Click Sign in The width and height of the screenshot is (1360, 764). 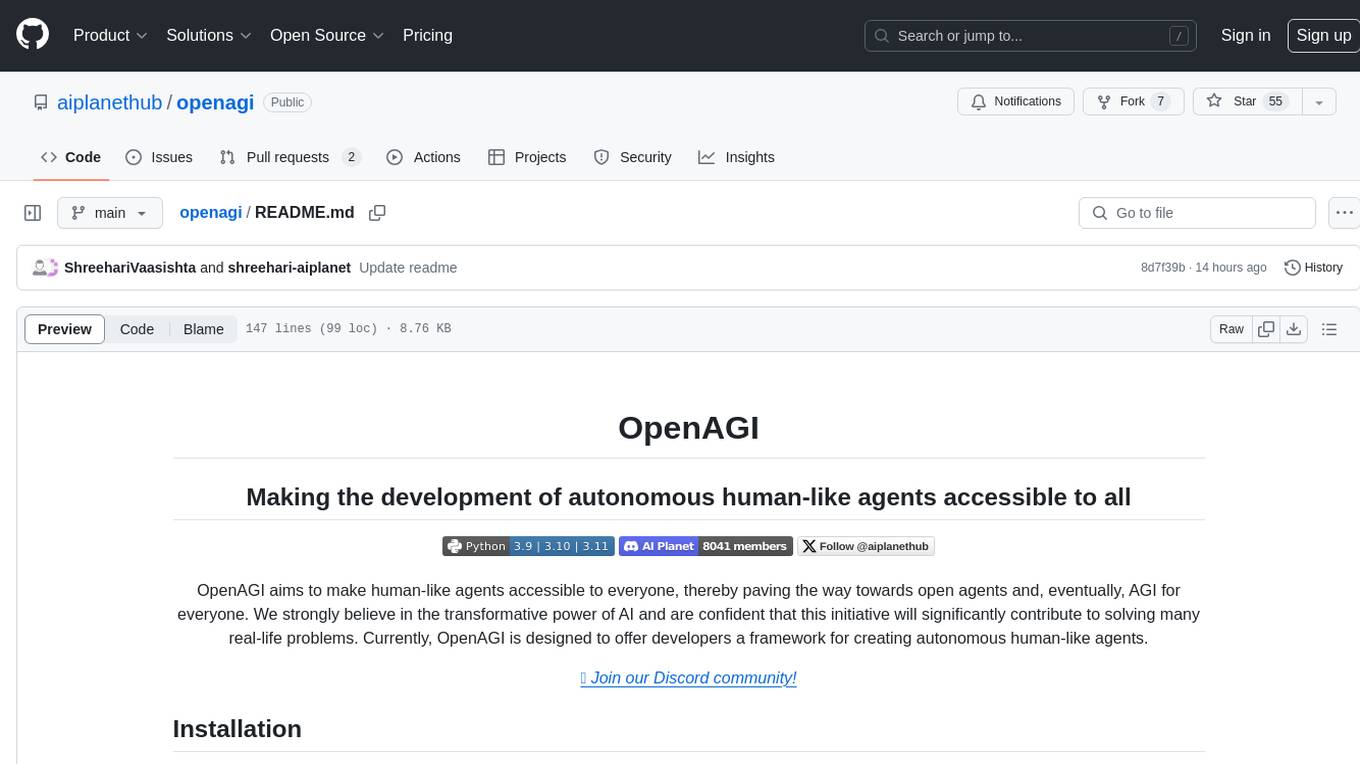[1245, 35]
